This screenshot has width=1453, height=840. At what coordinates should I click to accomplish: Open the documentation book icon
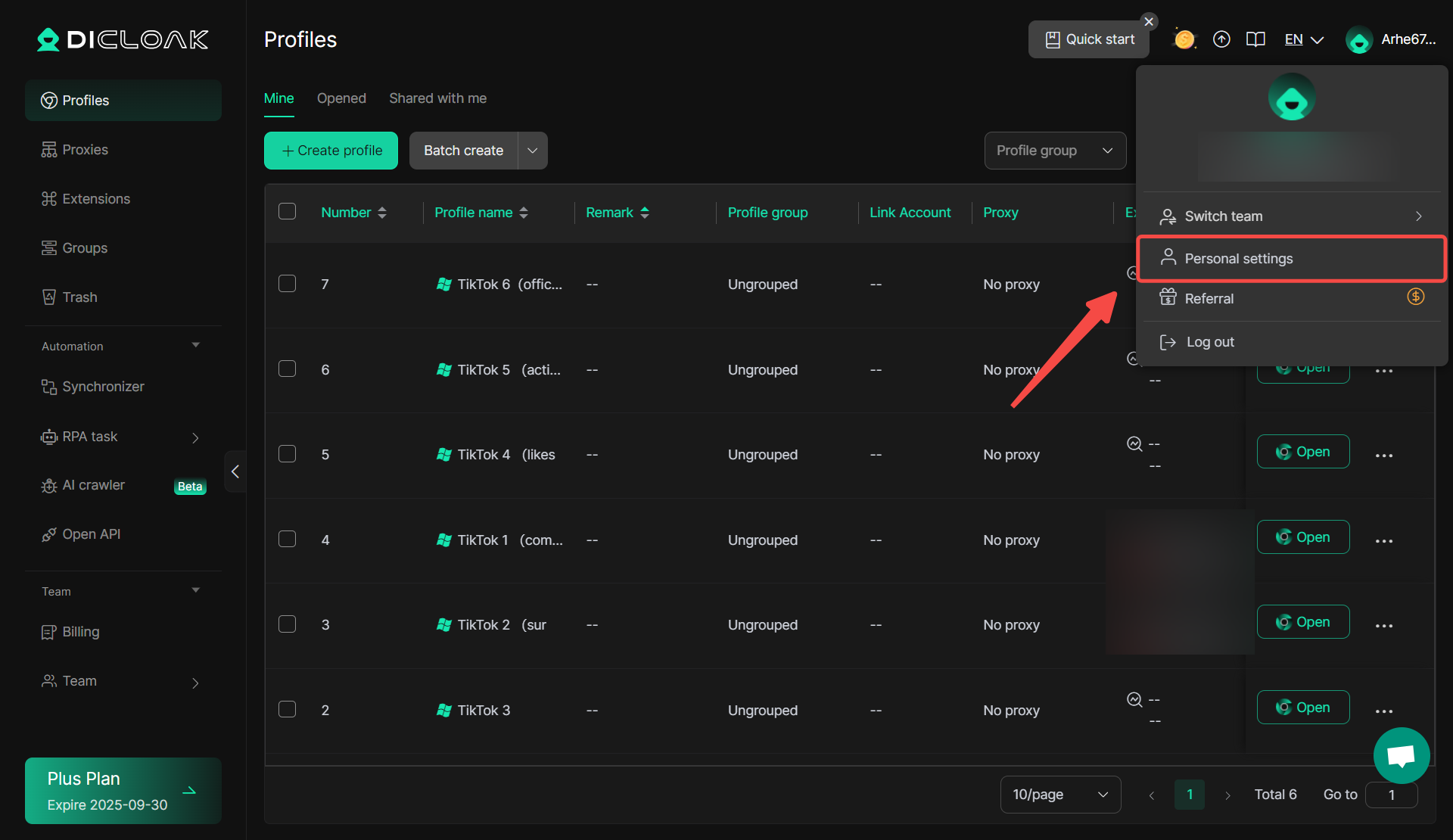pos(1255,39)
